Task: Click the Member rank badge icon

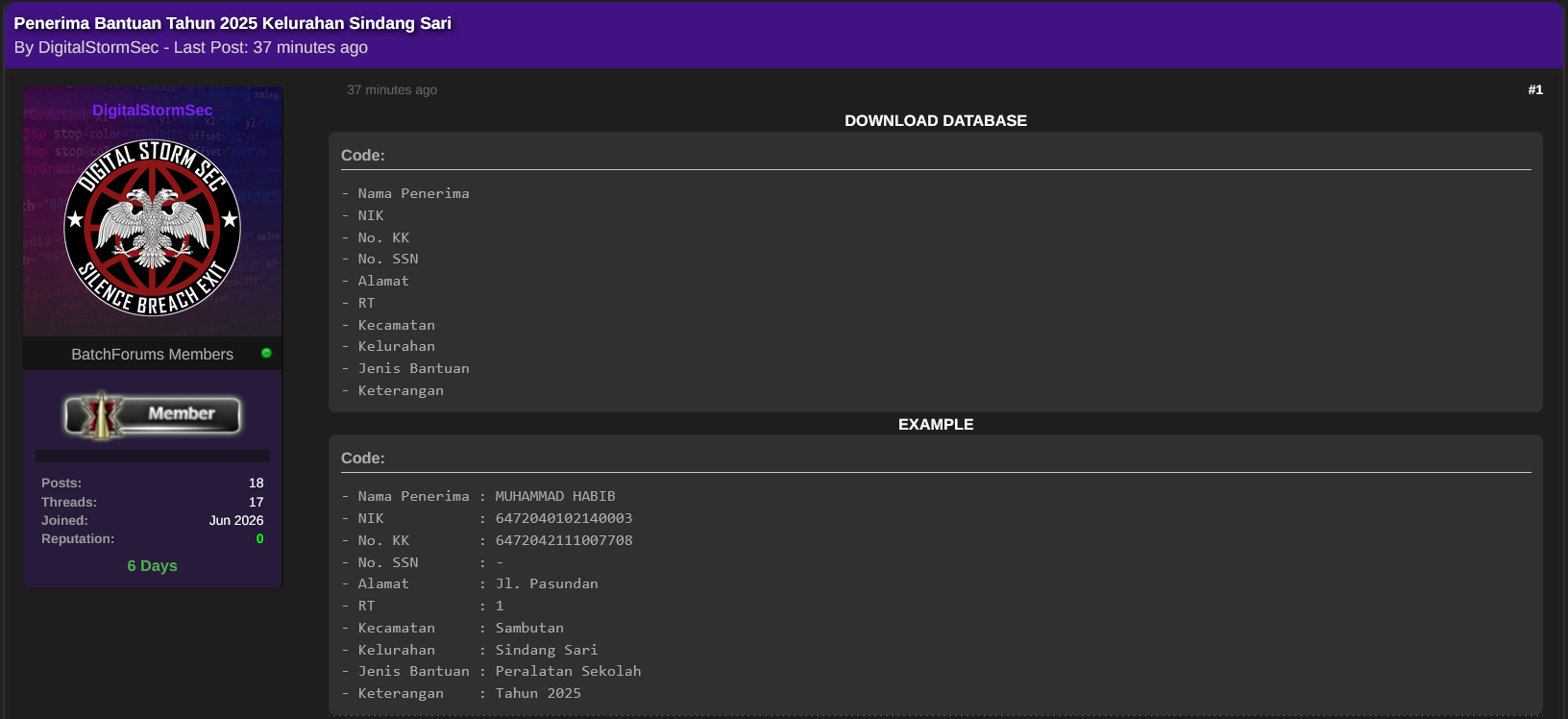Action: (152, 414)
